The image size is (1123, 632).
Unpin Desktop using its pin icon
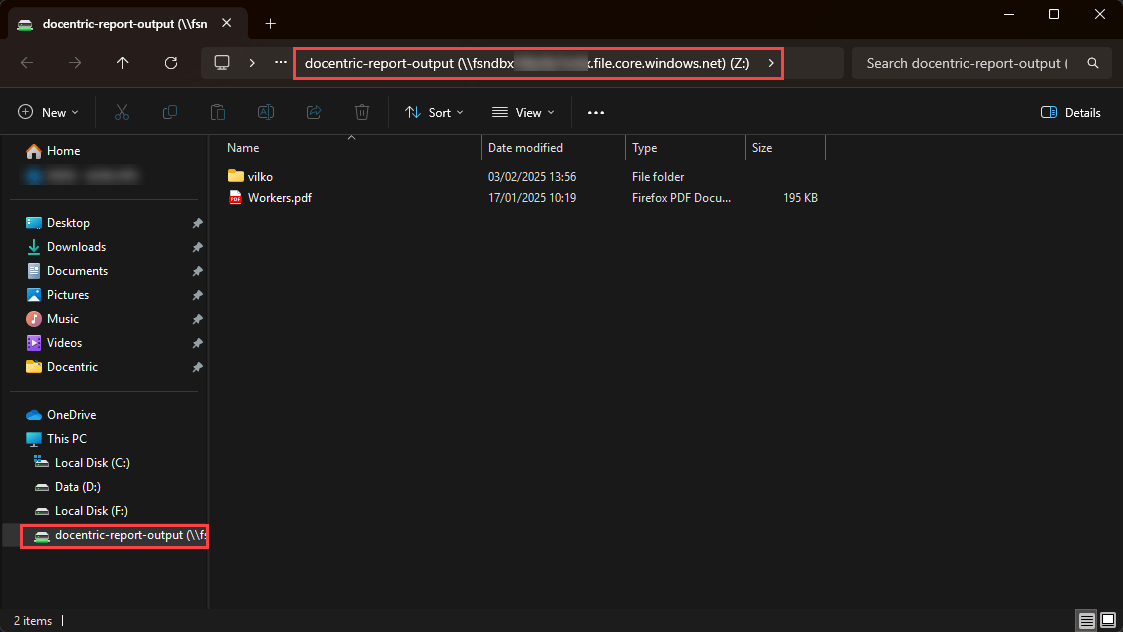pyautogui.click(x=198, y=224)
